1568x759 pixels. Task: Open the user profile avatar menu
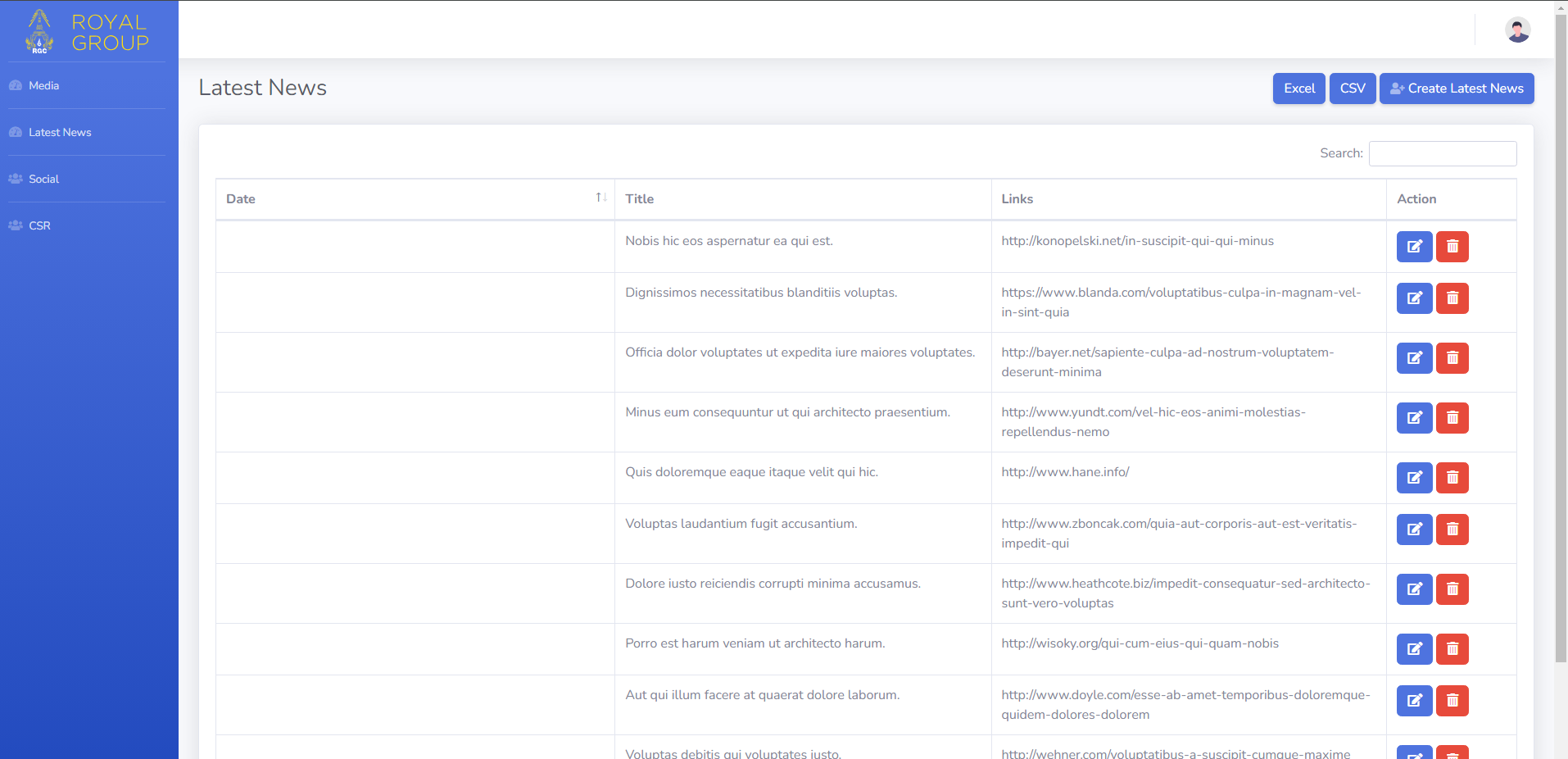point(1517,30)
